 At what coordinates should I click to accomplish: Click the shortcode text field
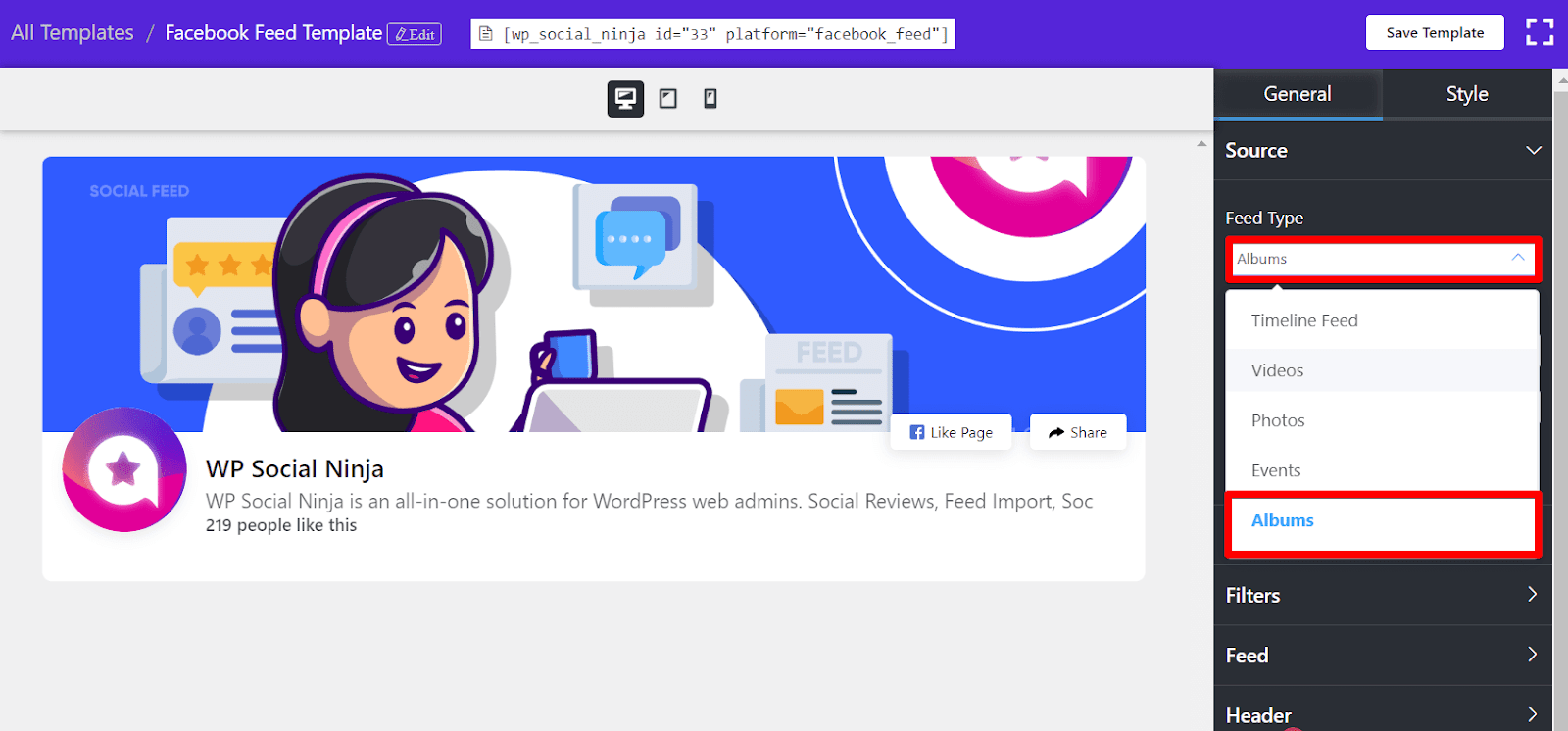(712, 34)
